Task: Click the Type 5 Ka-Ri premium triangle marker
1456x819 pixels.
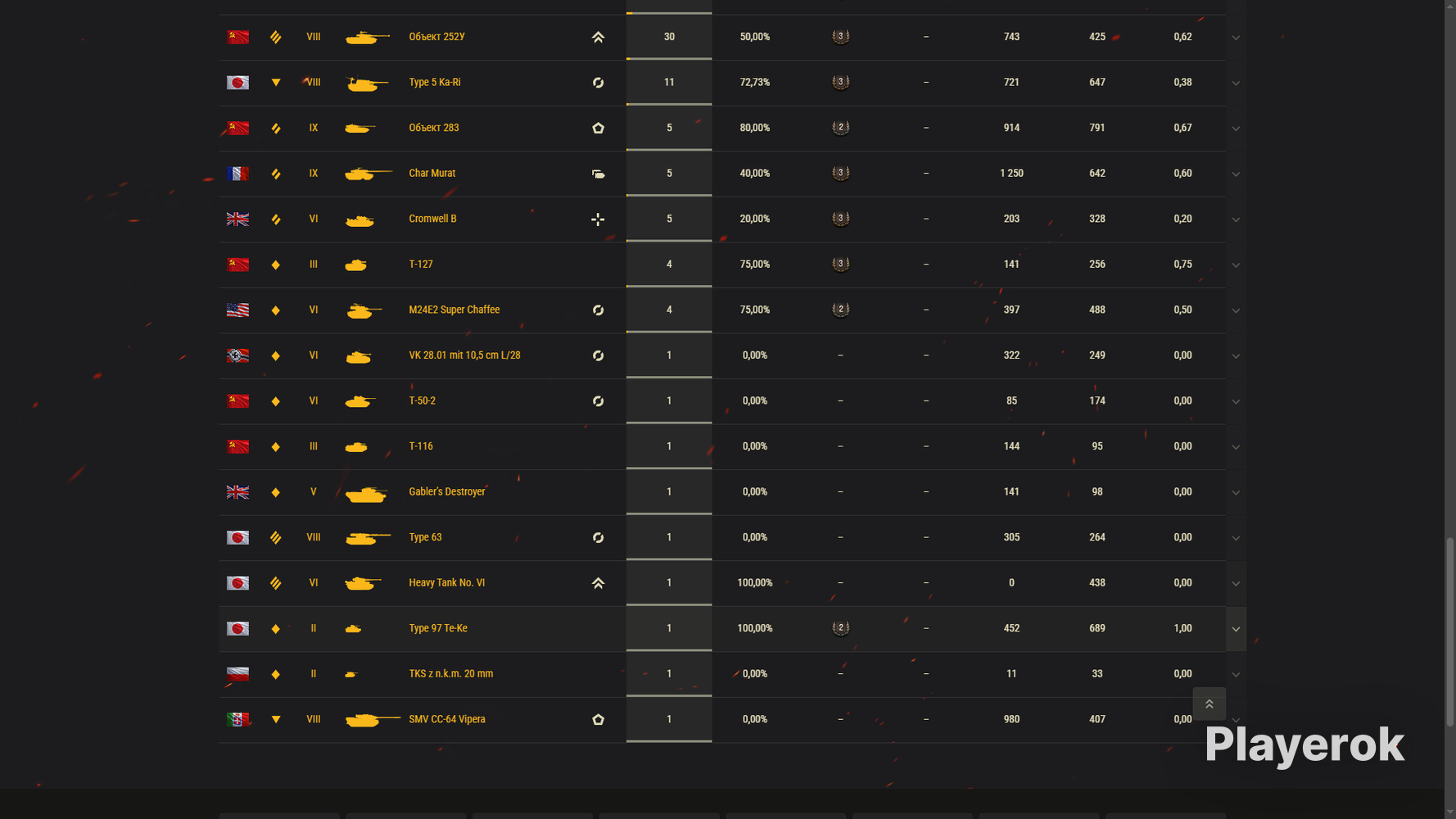Action: 276,83
